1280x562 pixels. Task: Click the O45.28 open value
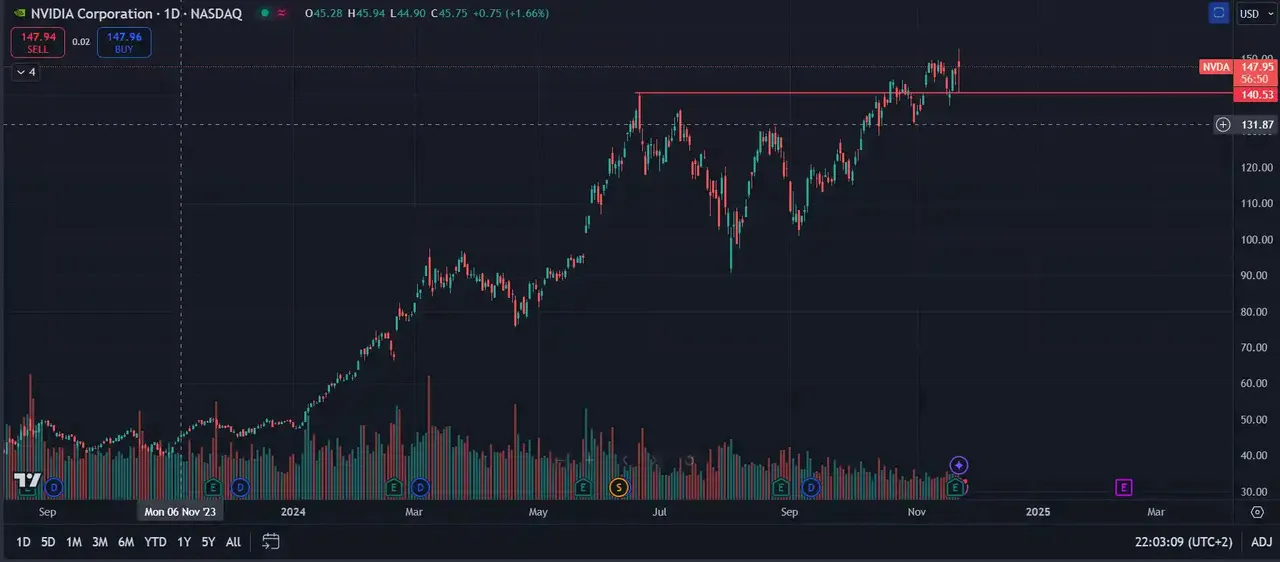[x=325, y=13]
